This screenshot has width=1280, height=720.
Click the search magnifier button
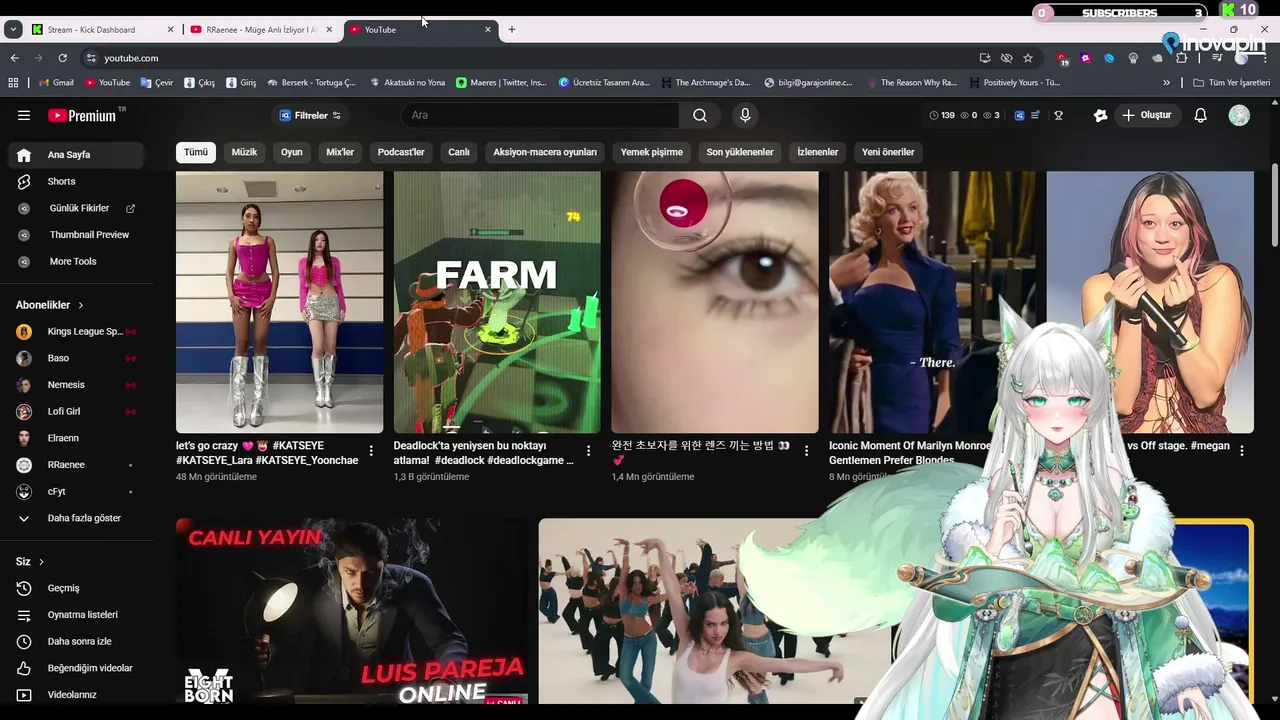(x=700, y=115)
